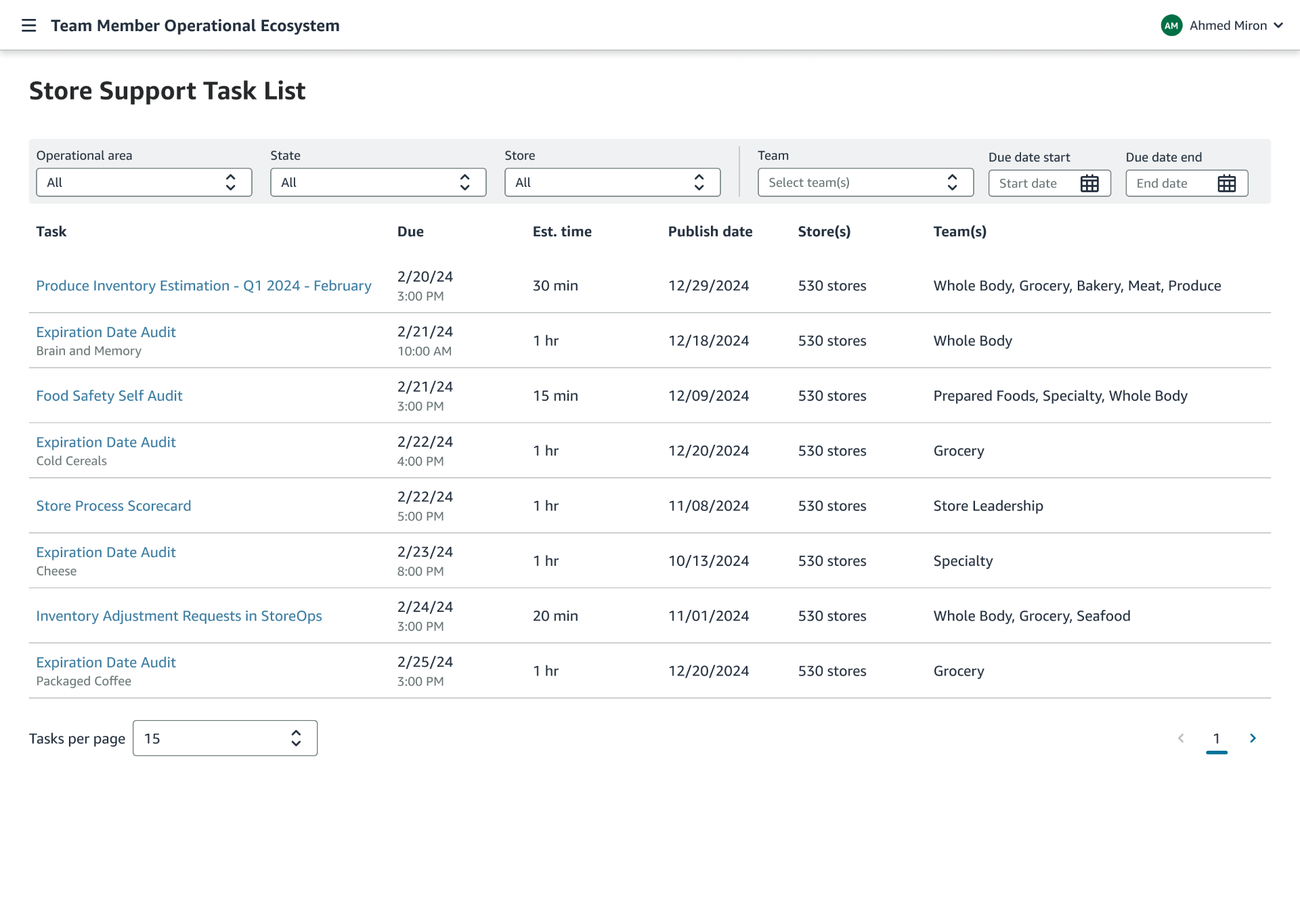Screen dimensions: 1300x924
Task: Open the hamburger navigation menu
Action: tap(28, 26)
